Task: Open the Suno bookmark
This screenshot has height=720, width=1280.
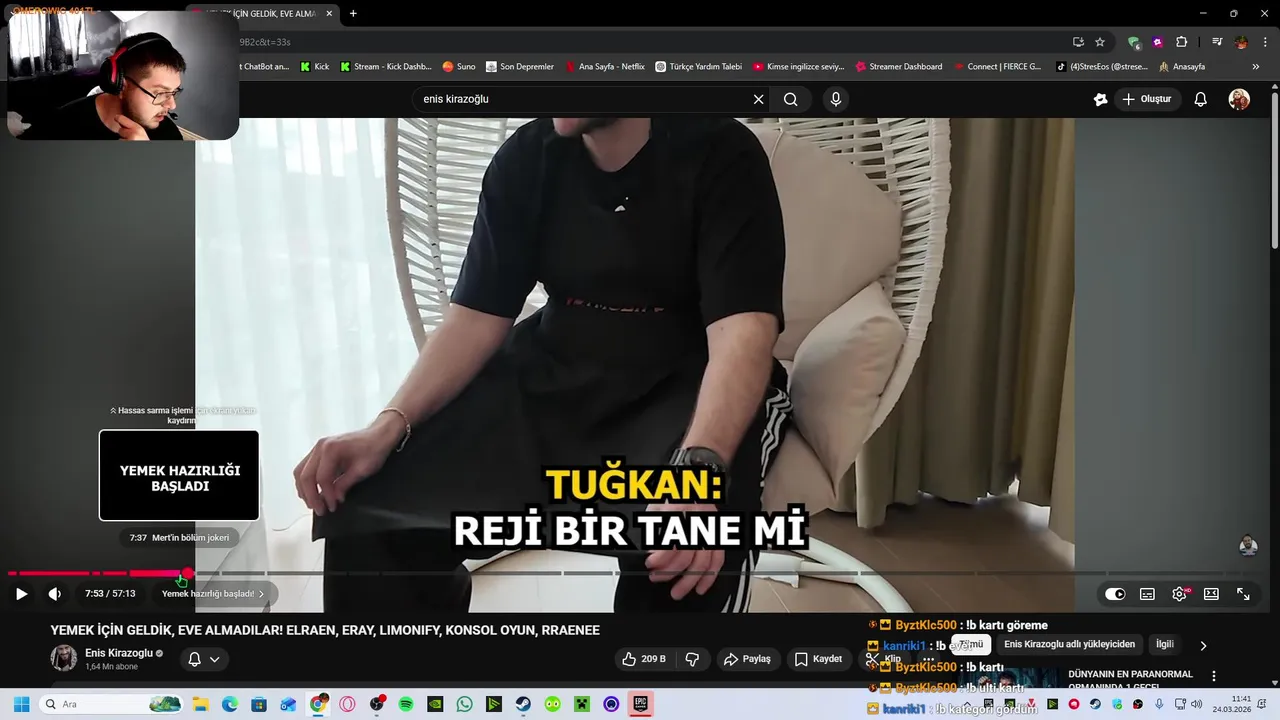Action: tap(459, 67)
